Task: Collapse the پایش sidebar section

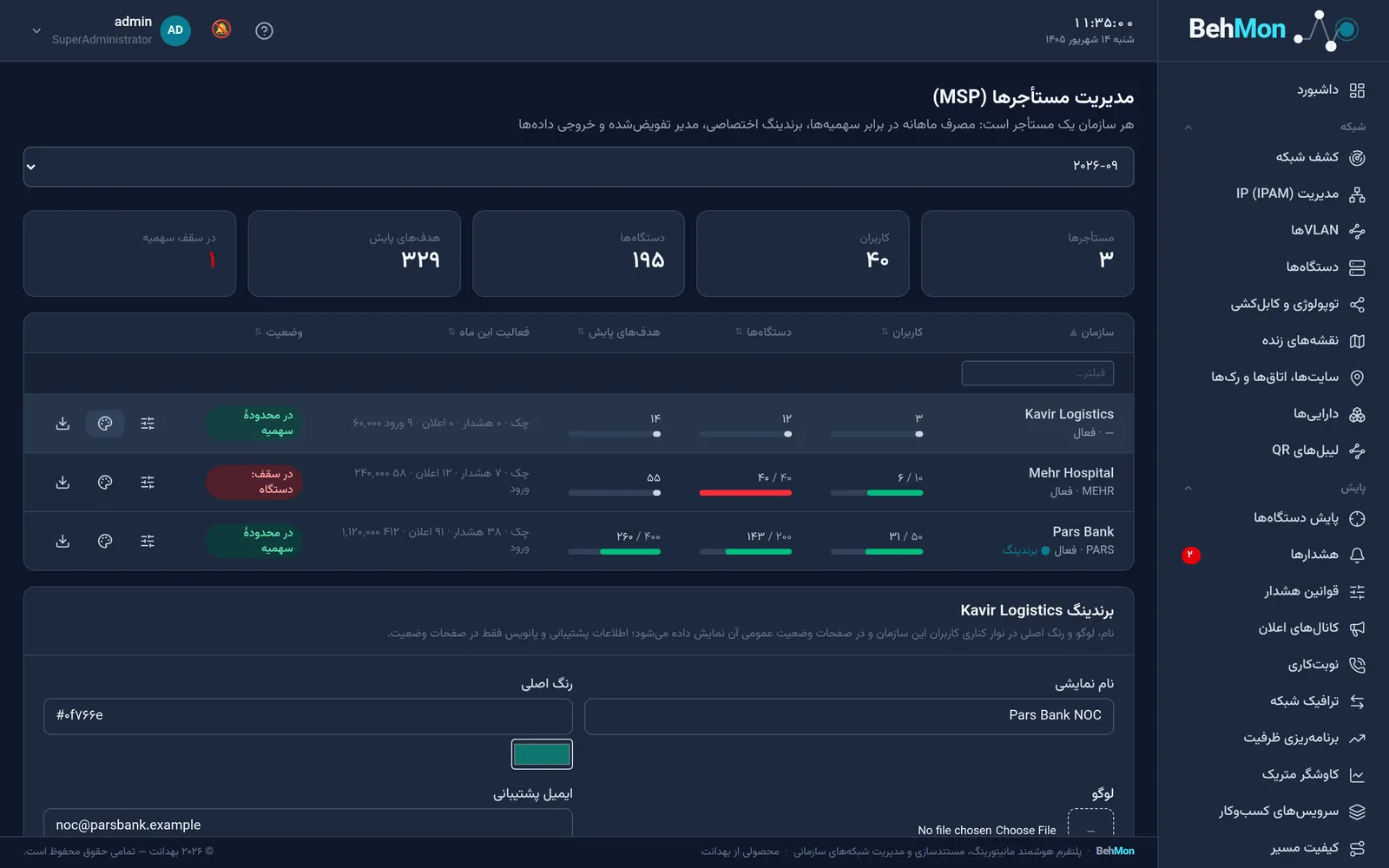Action: (x=1188, y=489)
